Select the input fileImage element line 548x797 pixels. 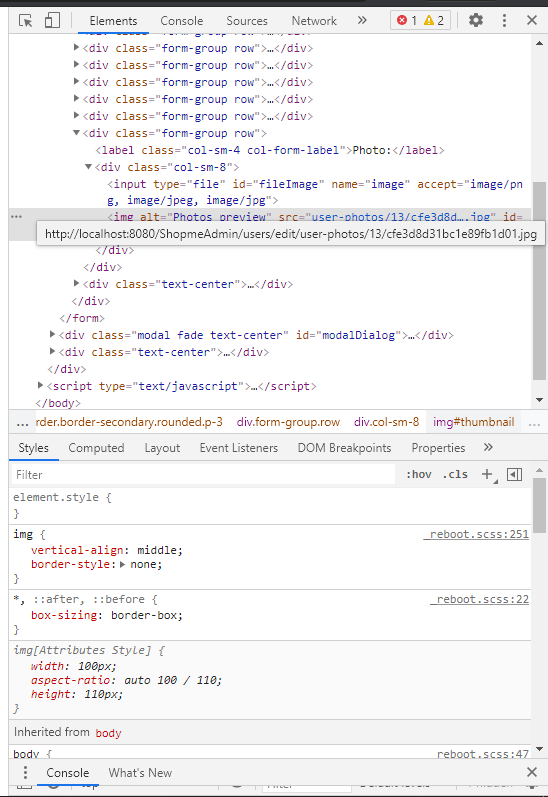(x=315, y=192)
